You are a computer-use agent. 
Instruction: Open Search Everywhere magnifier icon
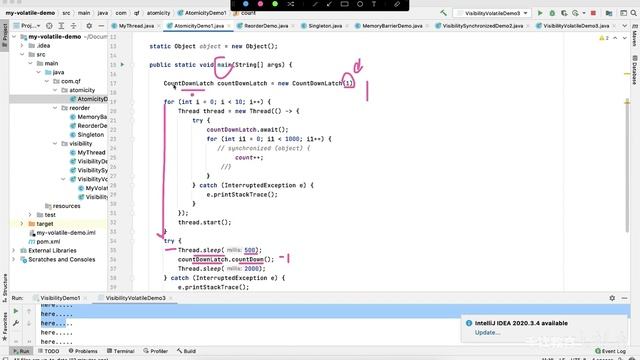tap(633, 13)
